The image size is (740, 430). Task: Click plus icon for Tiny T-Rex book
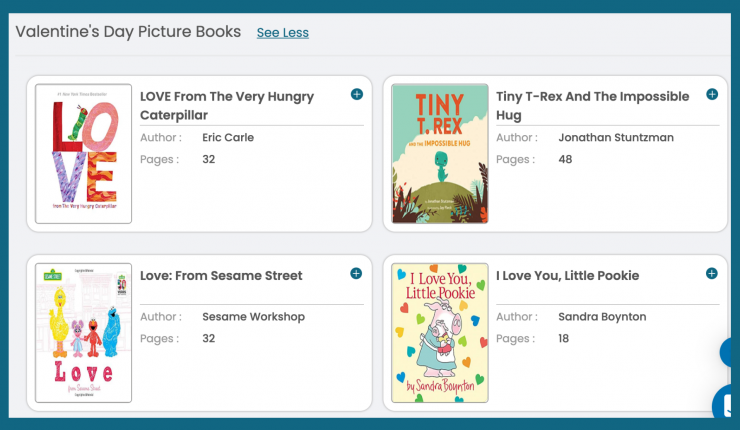click(x=712, y=94)
